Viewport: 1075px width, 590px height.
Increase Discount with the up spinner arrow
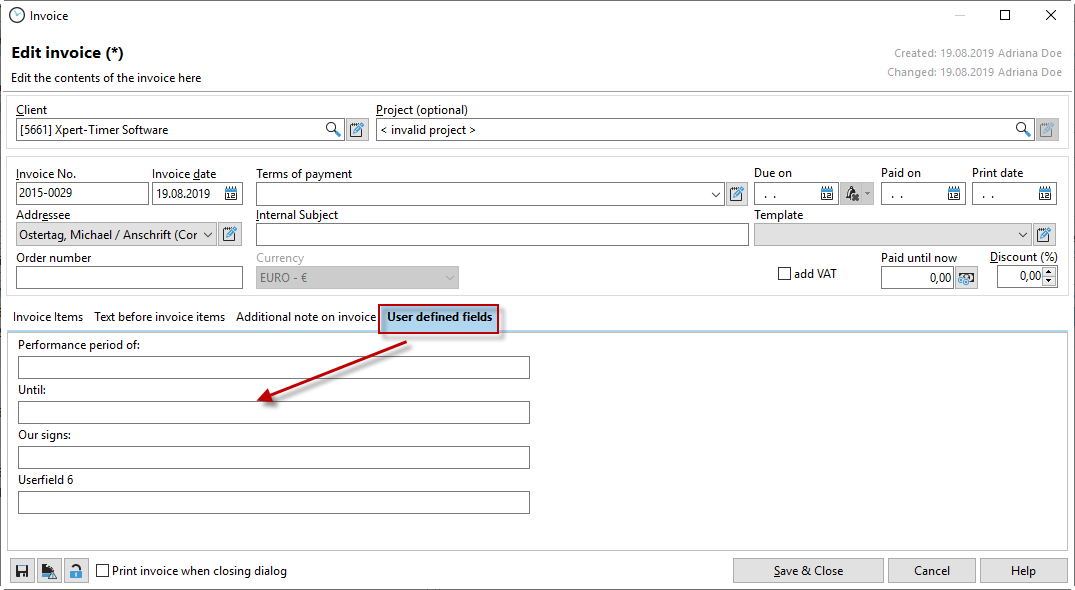click(1048, 272)
